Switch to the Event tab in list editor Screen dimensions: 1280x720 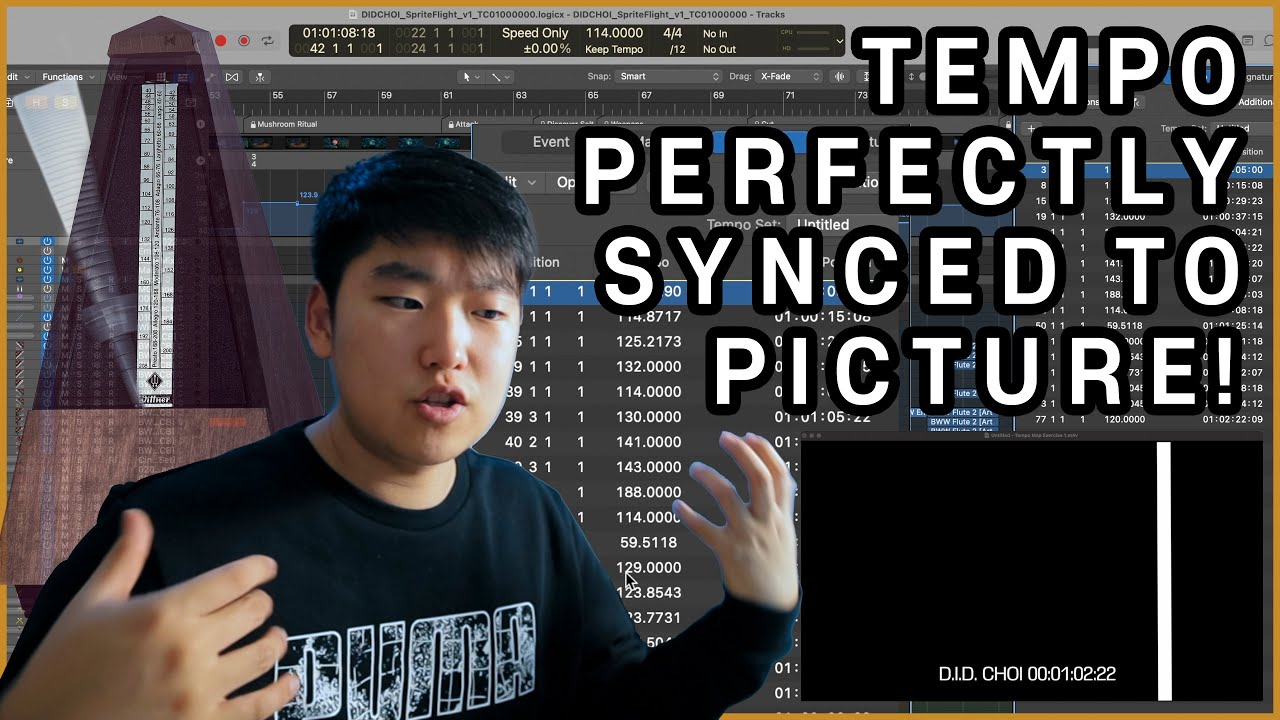[x=551, y=142]
